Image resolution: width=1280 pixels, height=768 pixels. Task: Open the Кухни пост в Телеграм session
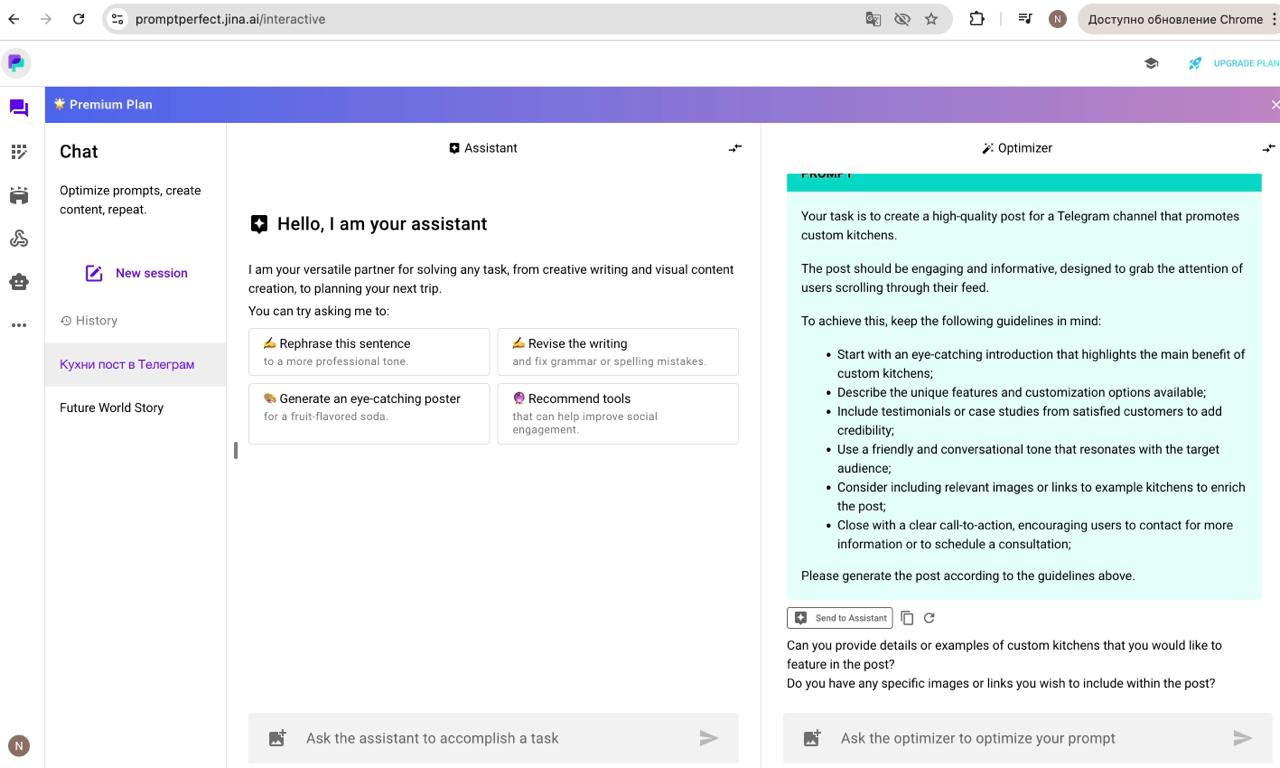tap(127, 364)
